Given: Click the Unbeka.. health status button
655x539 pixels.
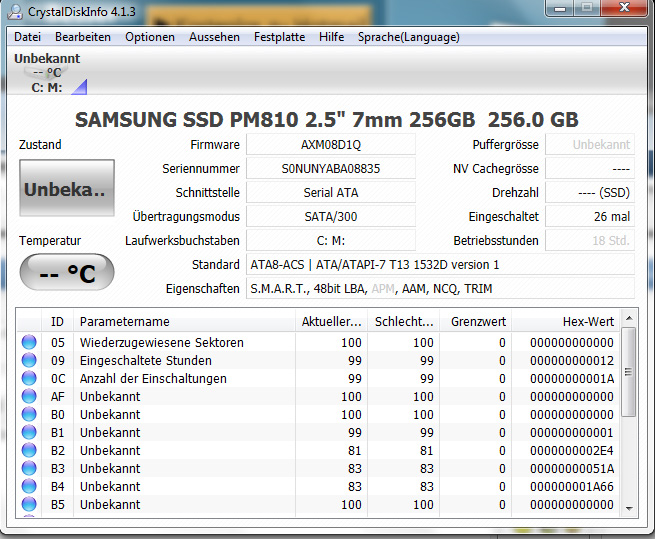Looking at the screenshot, I should click(x=67, y=188).
